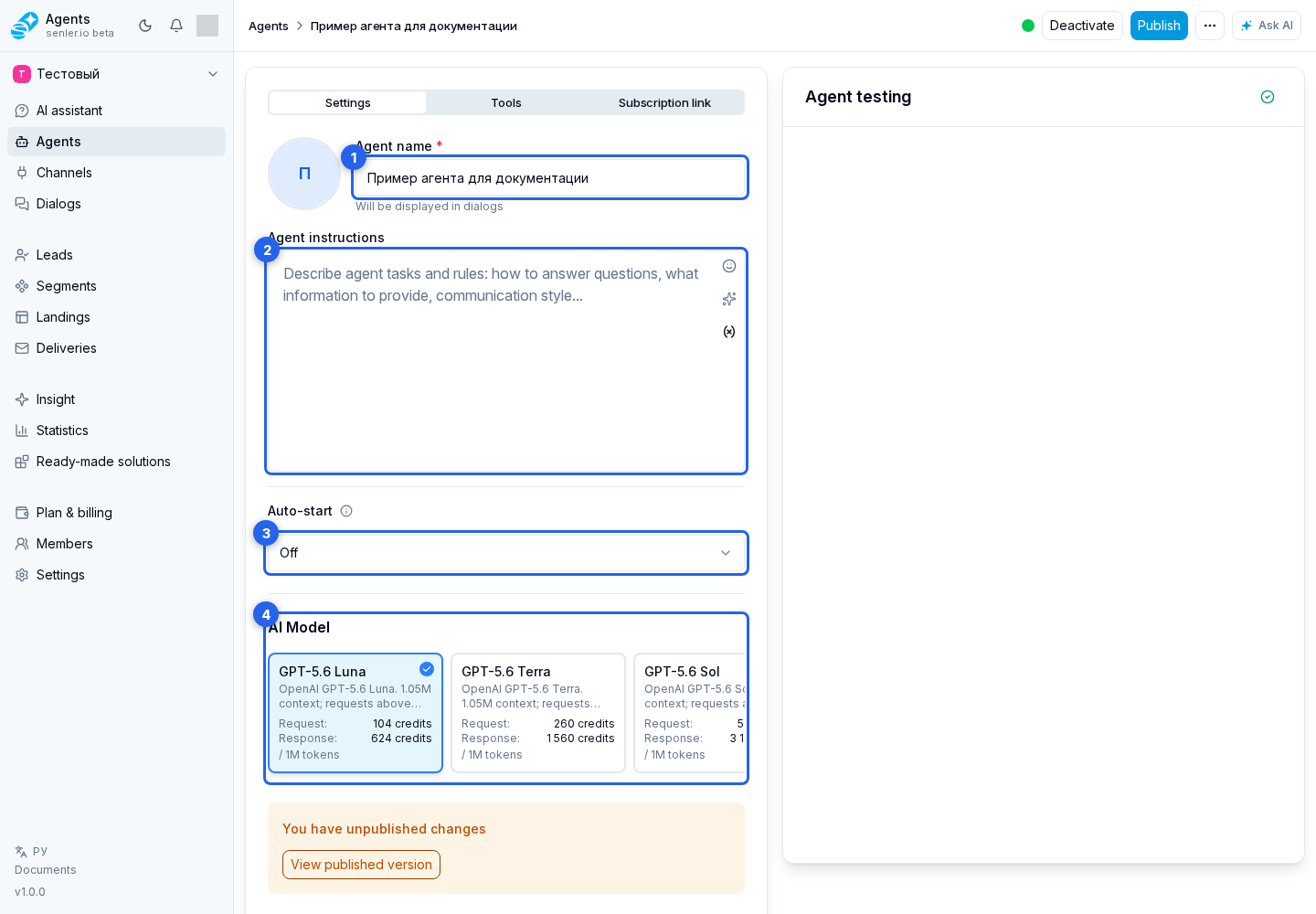
Task: Open Statistics in sidebar
Action: pos(116,430)
